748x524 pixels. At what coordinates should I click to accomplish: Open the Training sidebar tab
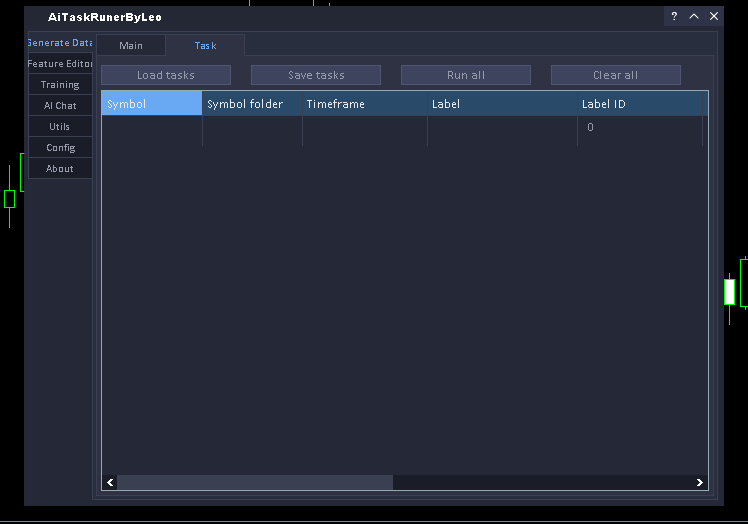[x=60, y=85]
